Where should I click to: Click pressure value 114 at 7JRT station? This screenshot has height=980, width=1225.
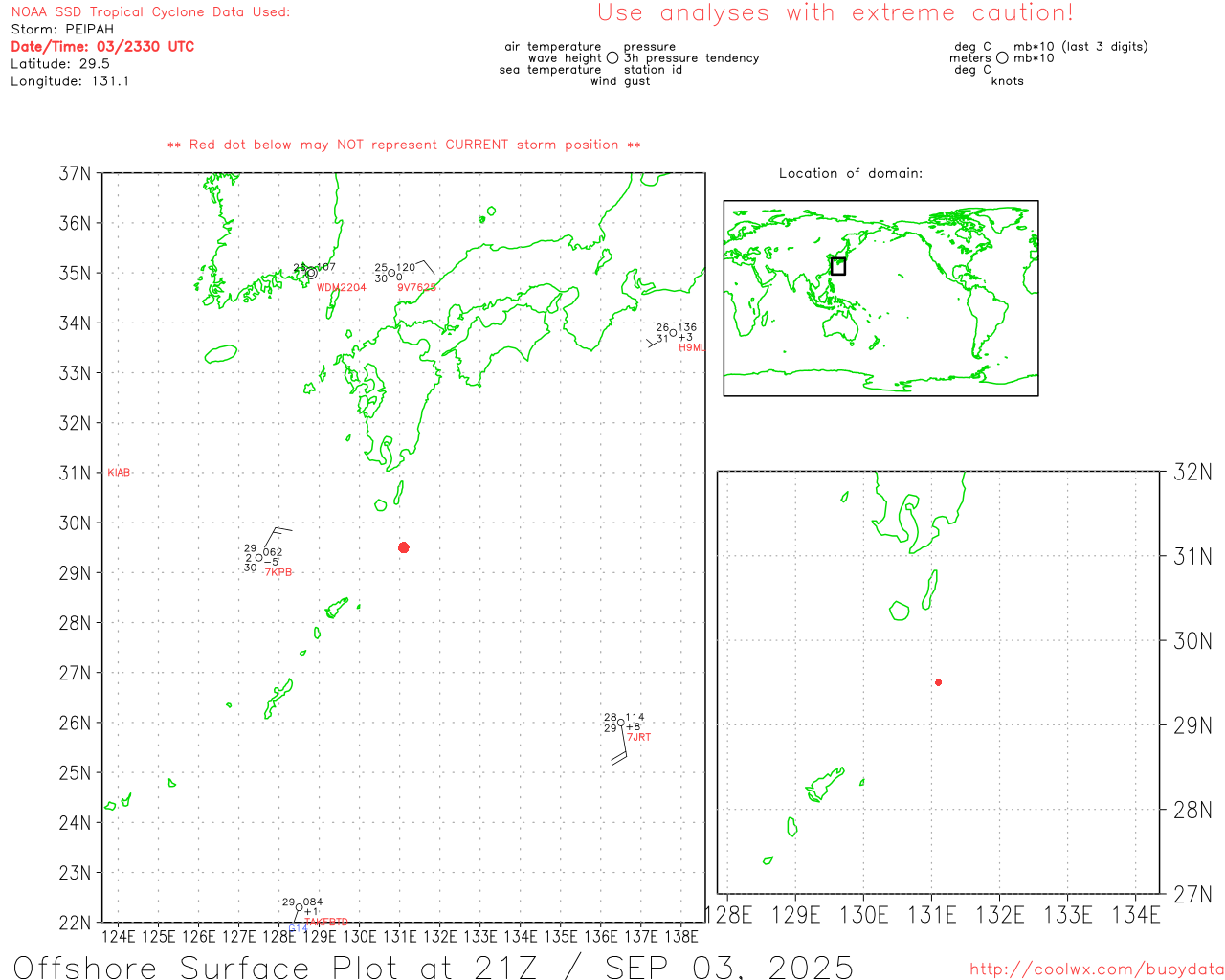point(635,717)
